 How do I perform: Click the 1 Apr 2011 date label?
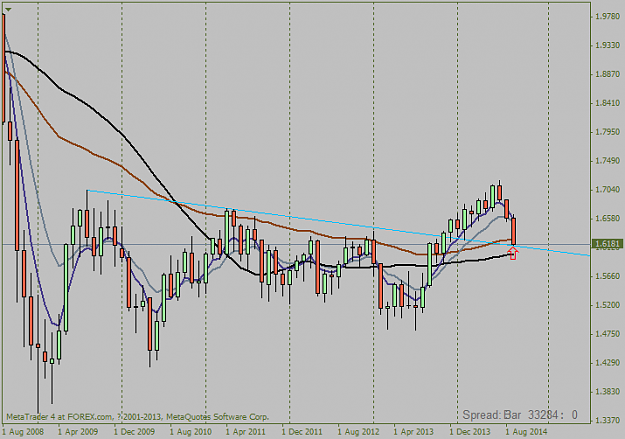246,432
